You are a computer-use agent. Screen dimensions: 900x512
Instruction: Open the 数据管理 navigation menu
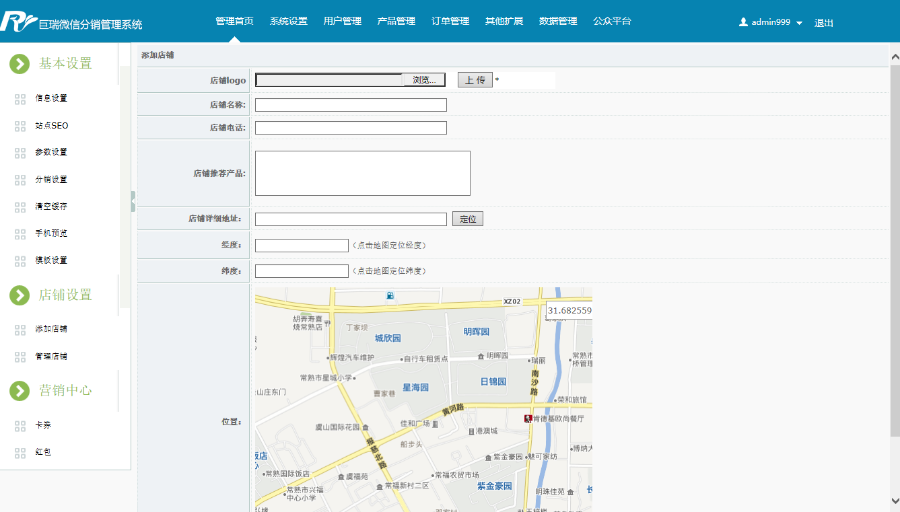pyautogui.click(x=558, y=21)
